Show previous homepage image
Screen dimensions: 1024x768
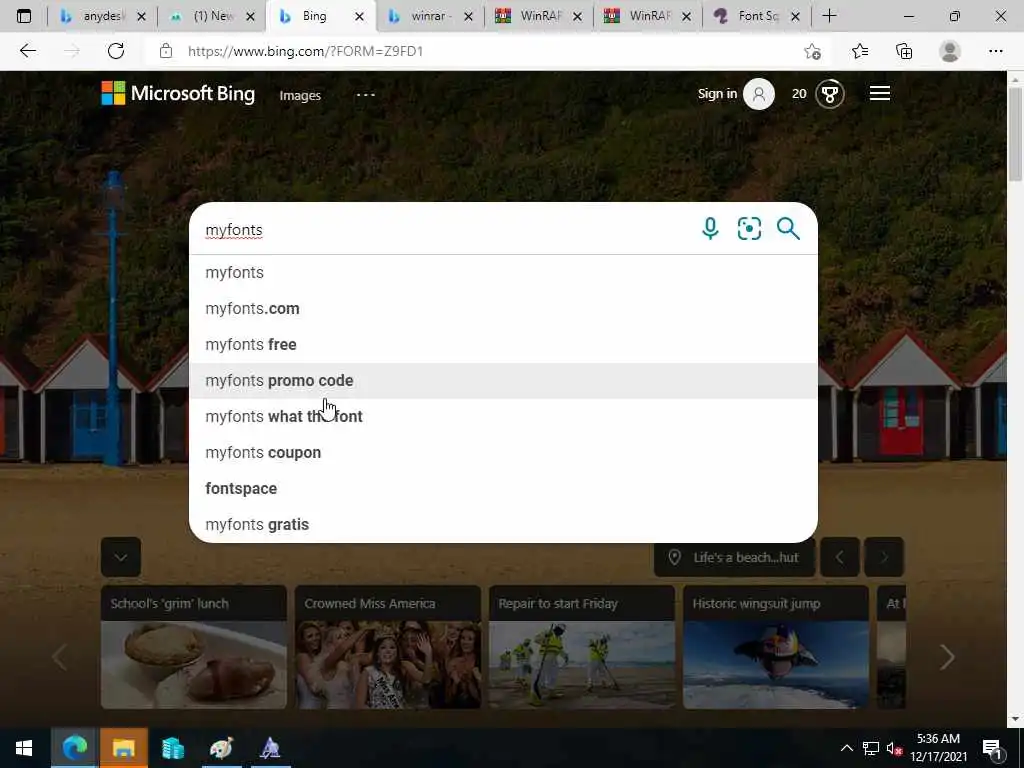(x=840, y=557)
